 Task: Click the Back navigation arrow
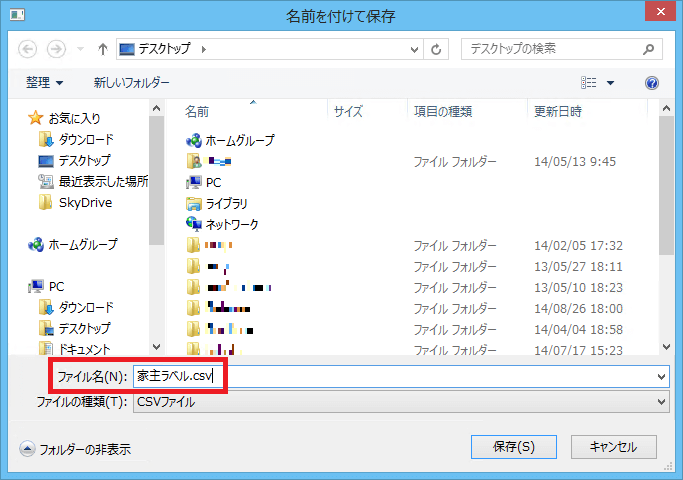tap(27, 48)
